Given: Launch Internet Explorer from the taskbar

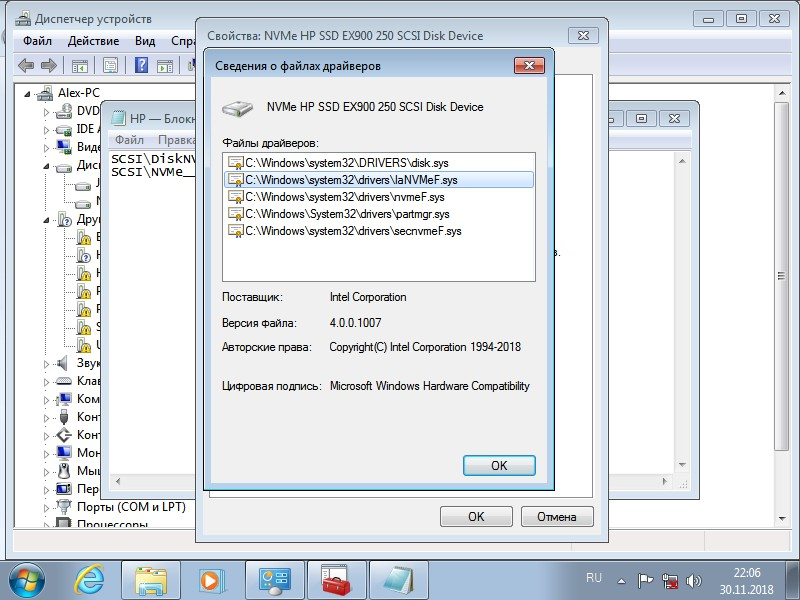Looking at the screenshot, I should pyautogui.click(x=89, y=581).
